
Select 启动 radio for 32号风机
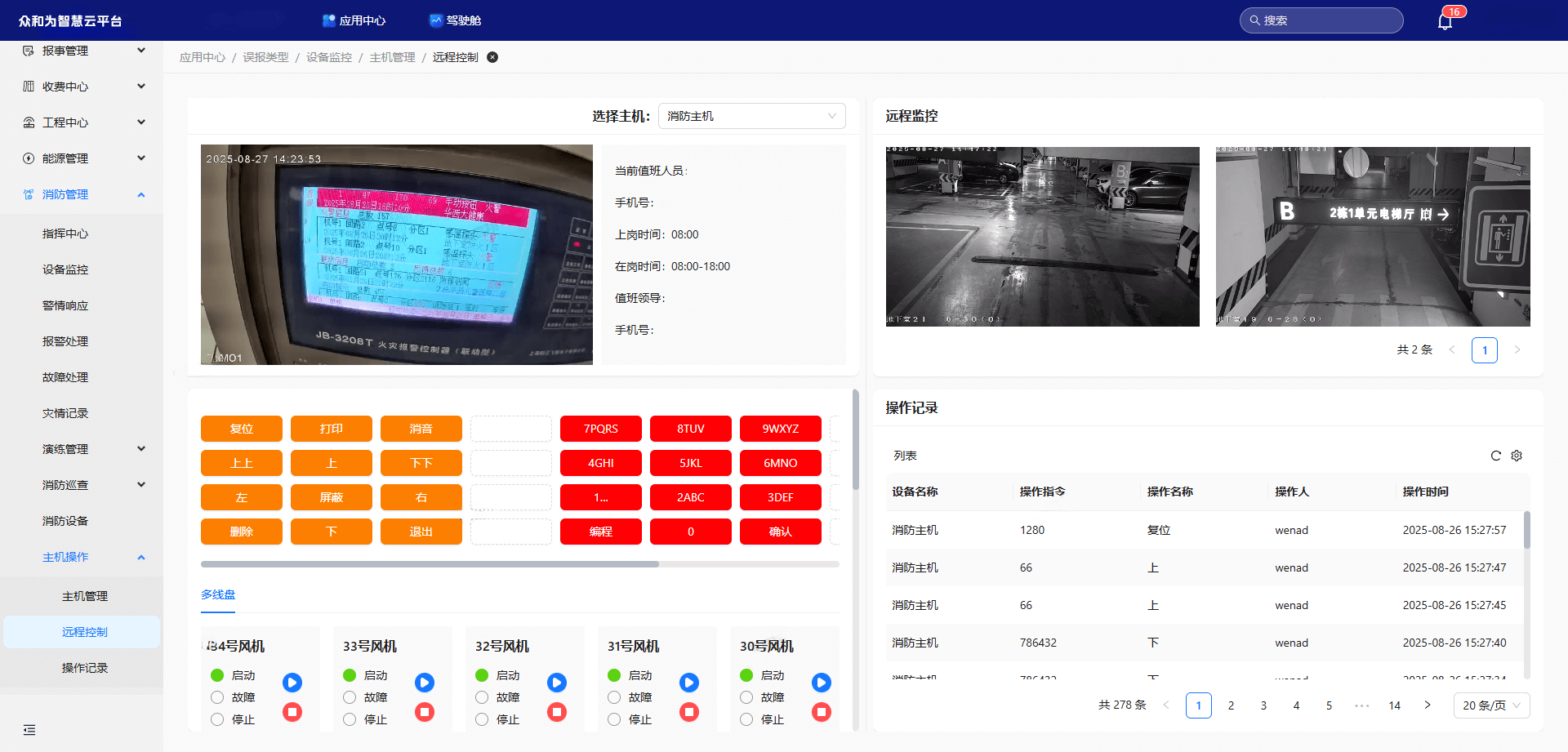pos(482,675)
